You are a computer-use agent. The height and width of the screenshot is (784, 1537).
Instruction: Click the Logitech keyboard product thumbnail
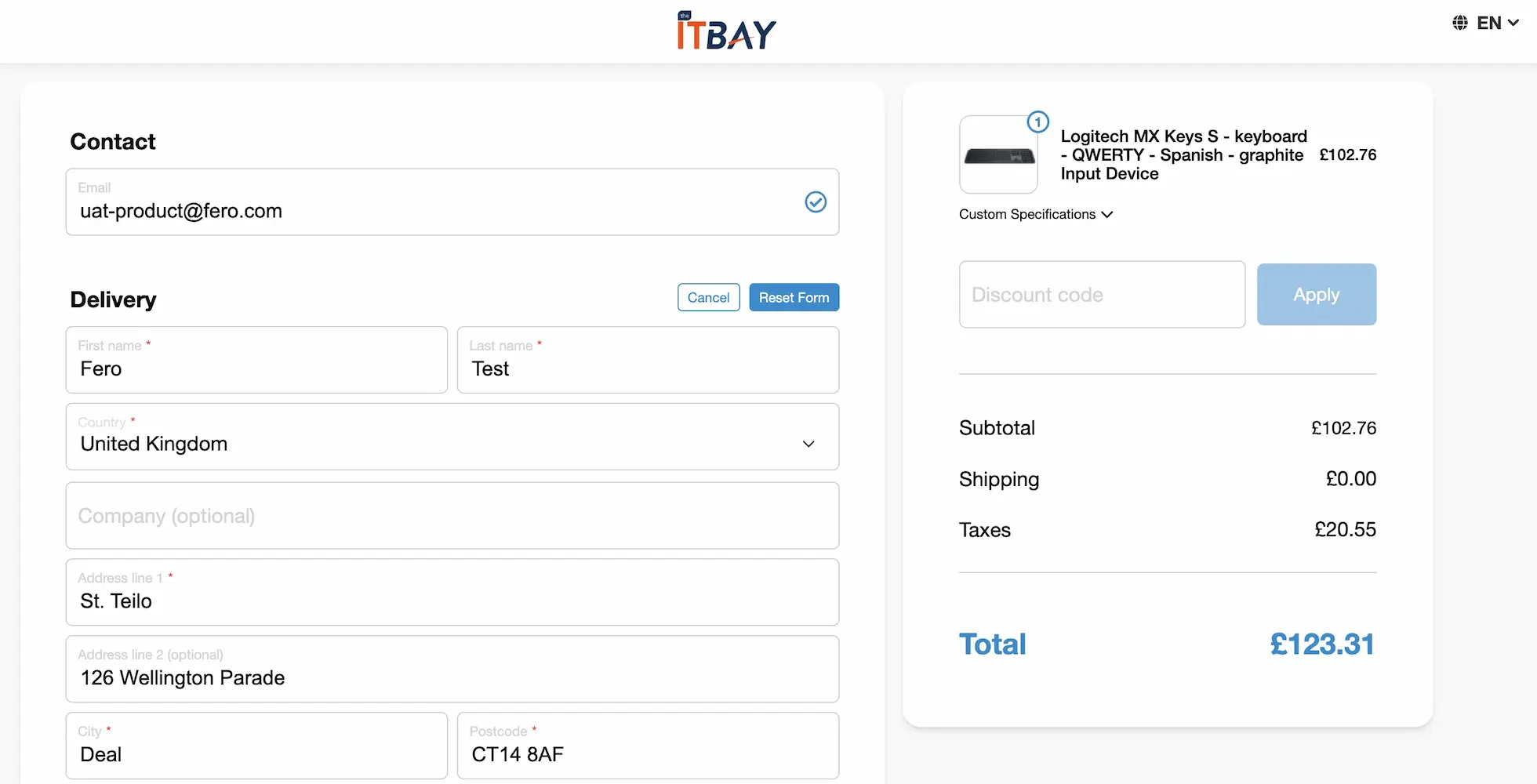(998, 155)
